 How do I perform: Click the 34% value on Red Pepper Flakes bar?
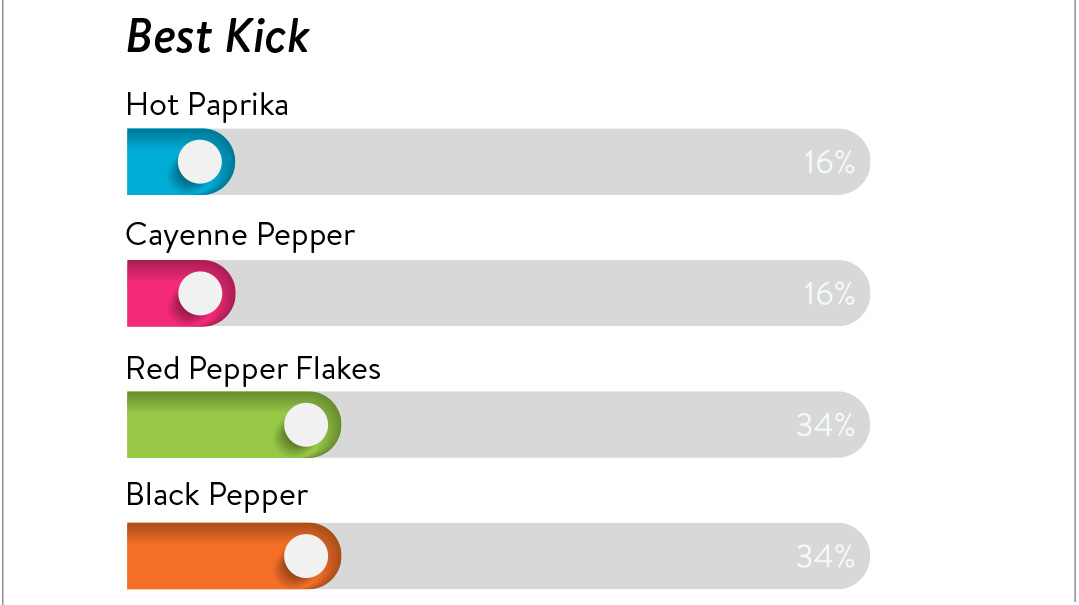(825, 425)
